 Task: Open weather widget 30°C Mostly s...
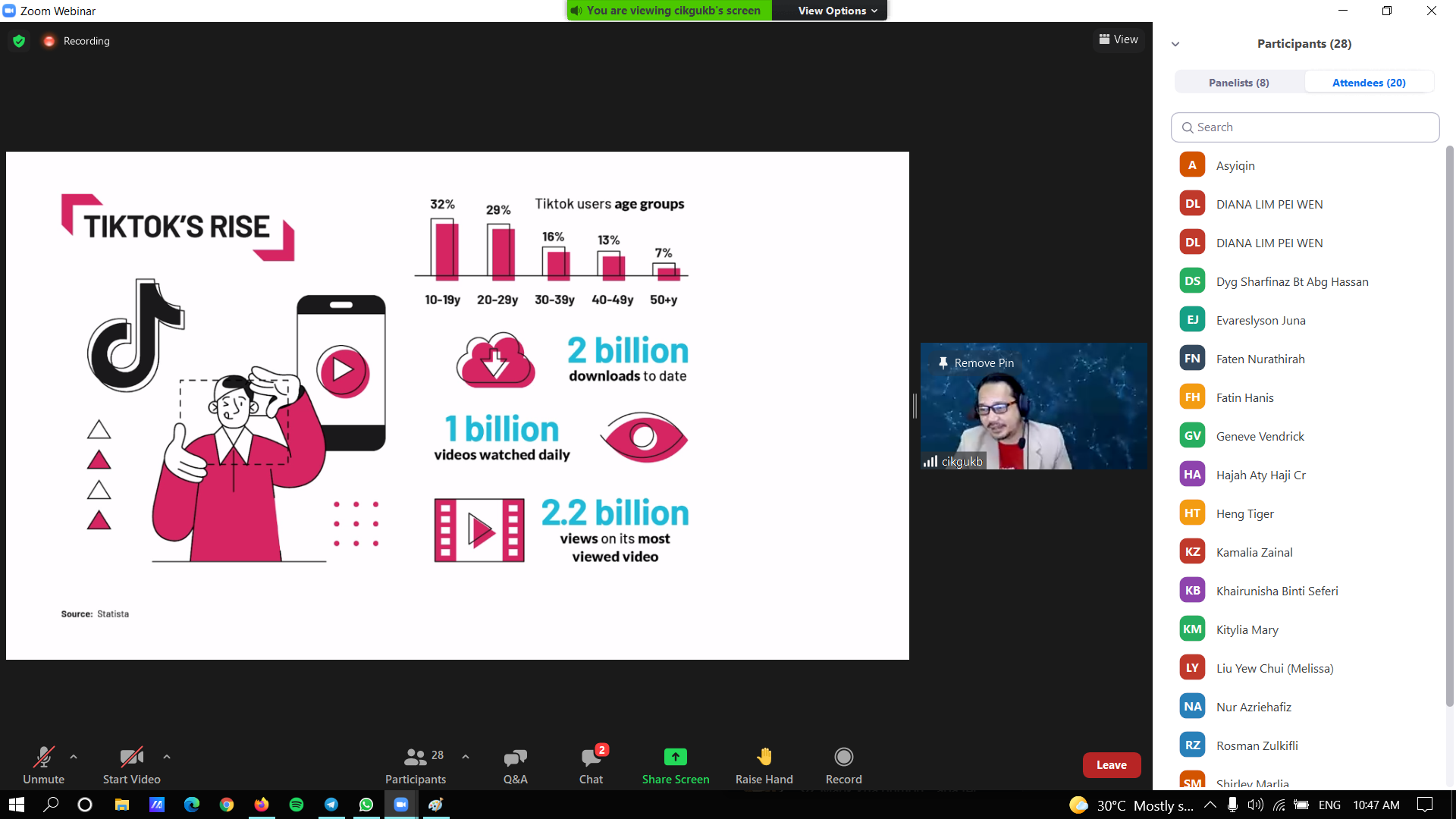tap(1131, 805)
